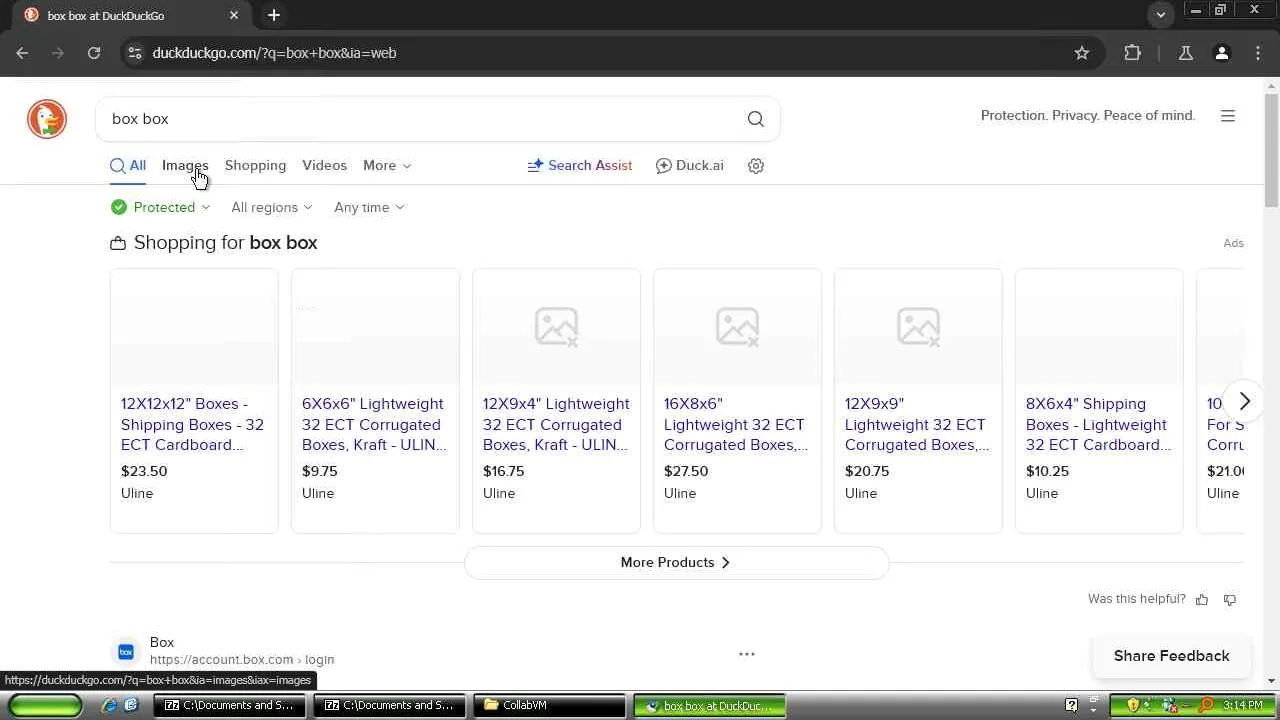This screenshot has height=720, width=1280.
Task: Click the 3:14 PM taskbar clock
Action: [1243, 705]
